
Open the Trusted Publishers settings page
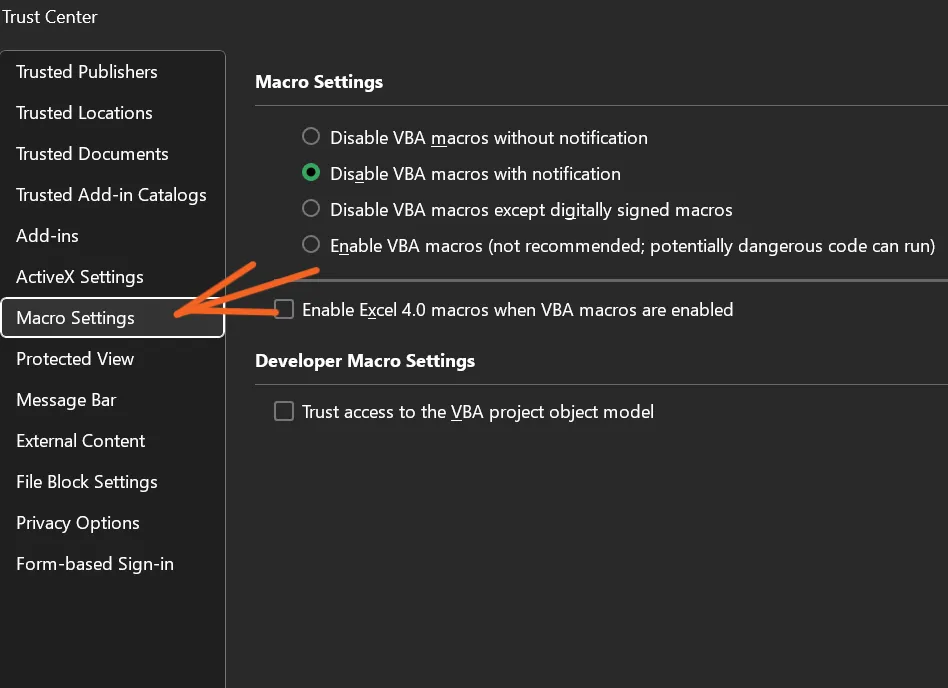pyautogui.click(x=86, y=71)
